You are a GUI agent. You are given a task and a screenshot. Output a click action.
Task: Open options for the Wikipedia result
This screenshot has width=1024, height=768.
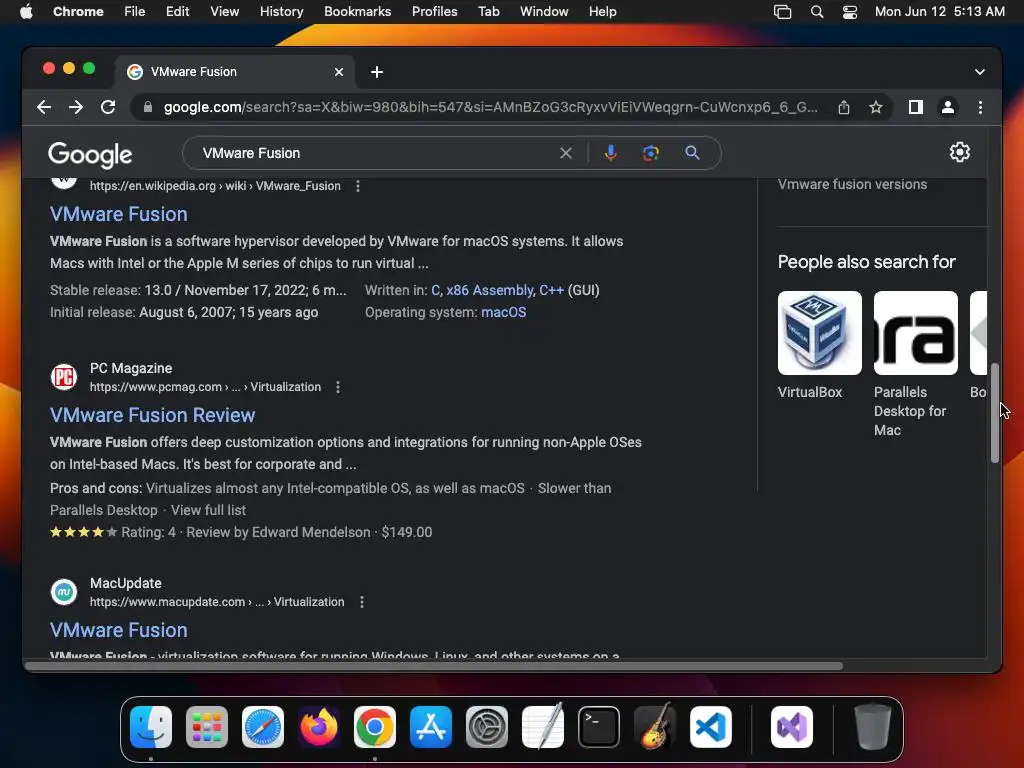[x=358, y=186]
